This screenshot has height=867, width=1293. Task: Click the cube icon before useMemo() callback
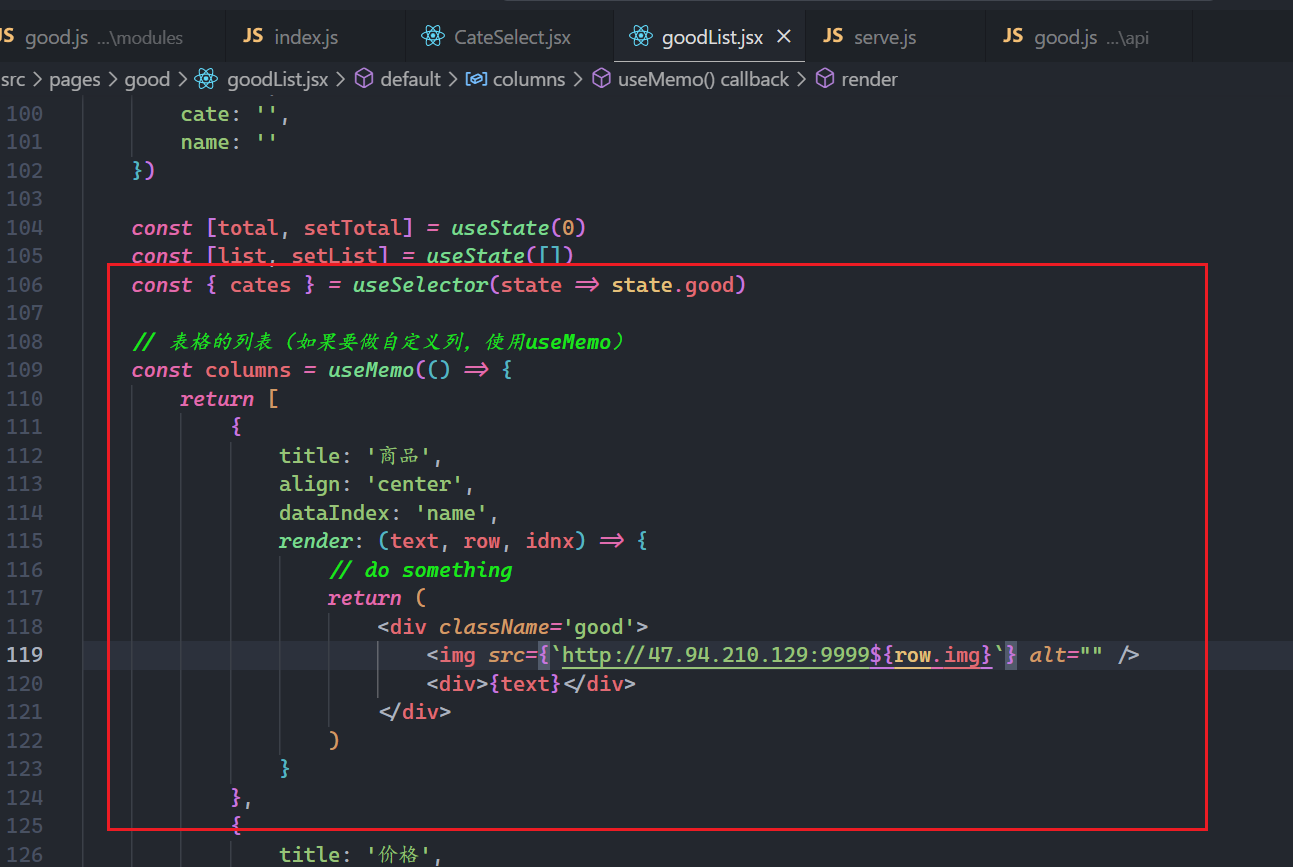(x=602, y=79)
